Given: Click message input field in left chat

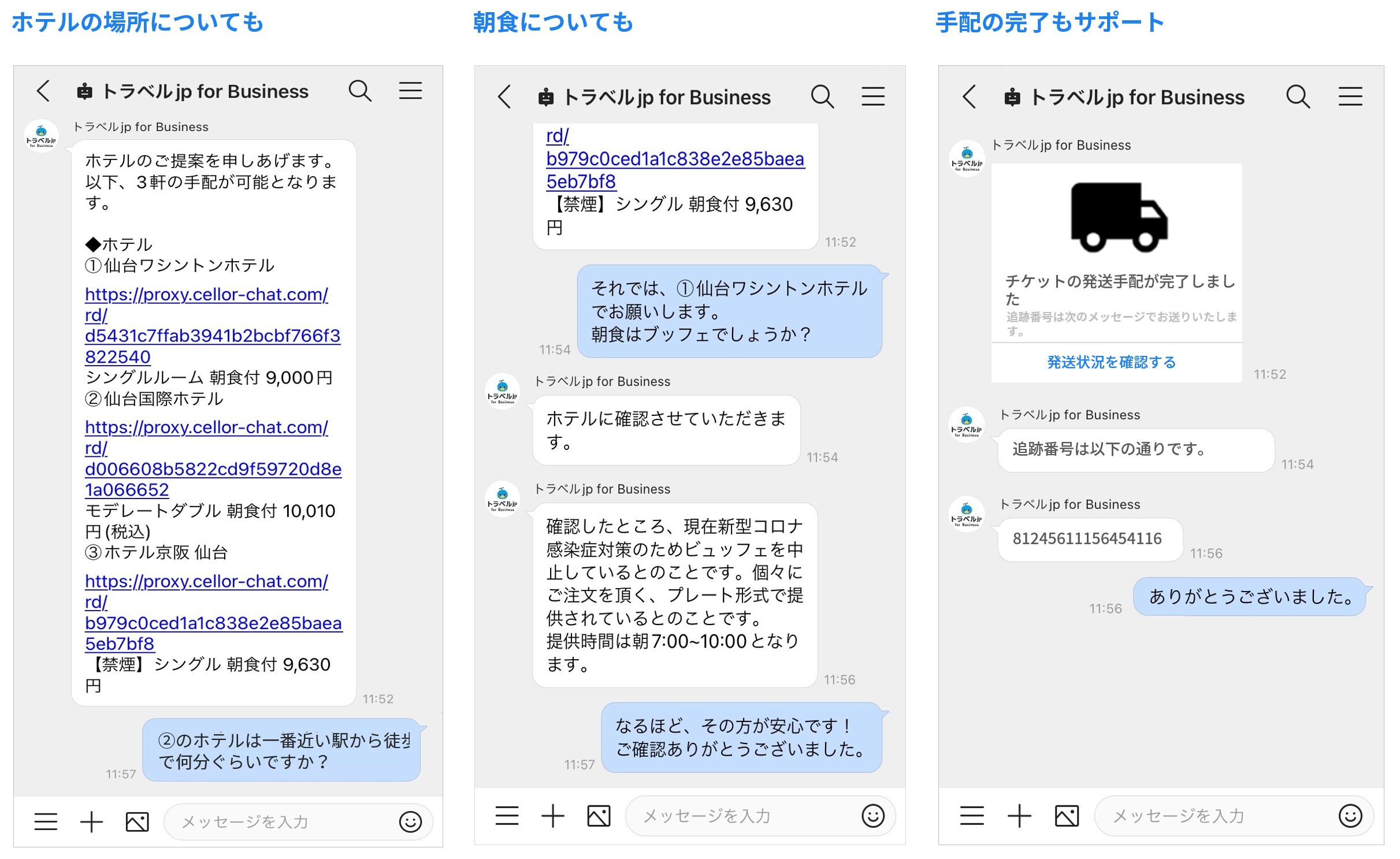Looking at the screenshot, I should click(277, 821).
